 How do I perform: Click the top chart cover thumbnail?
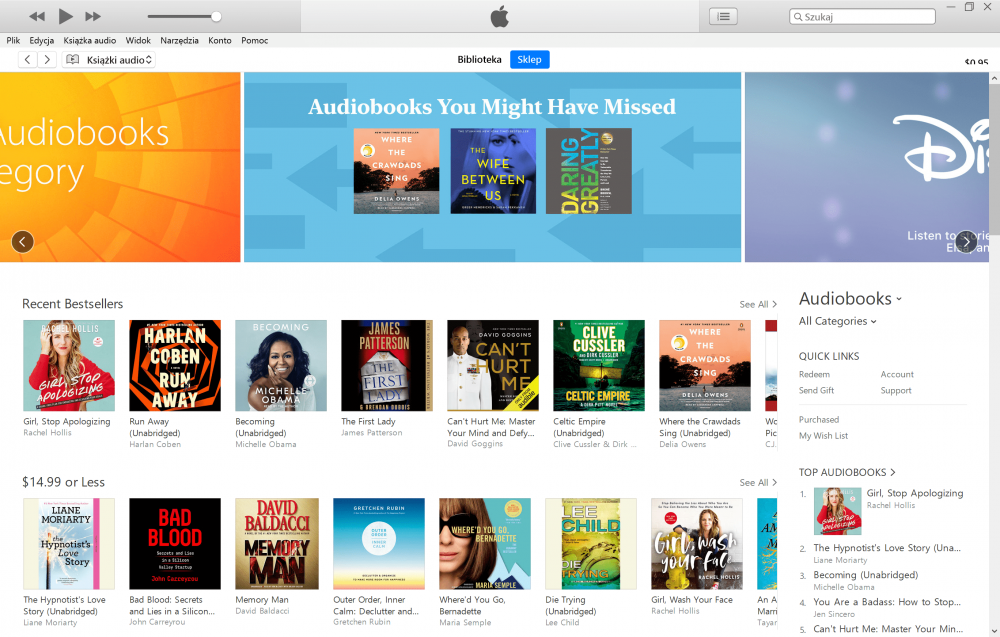click(837, 511)
